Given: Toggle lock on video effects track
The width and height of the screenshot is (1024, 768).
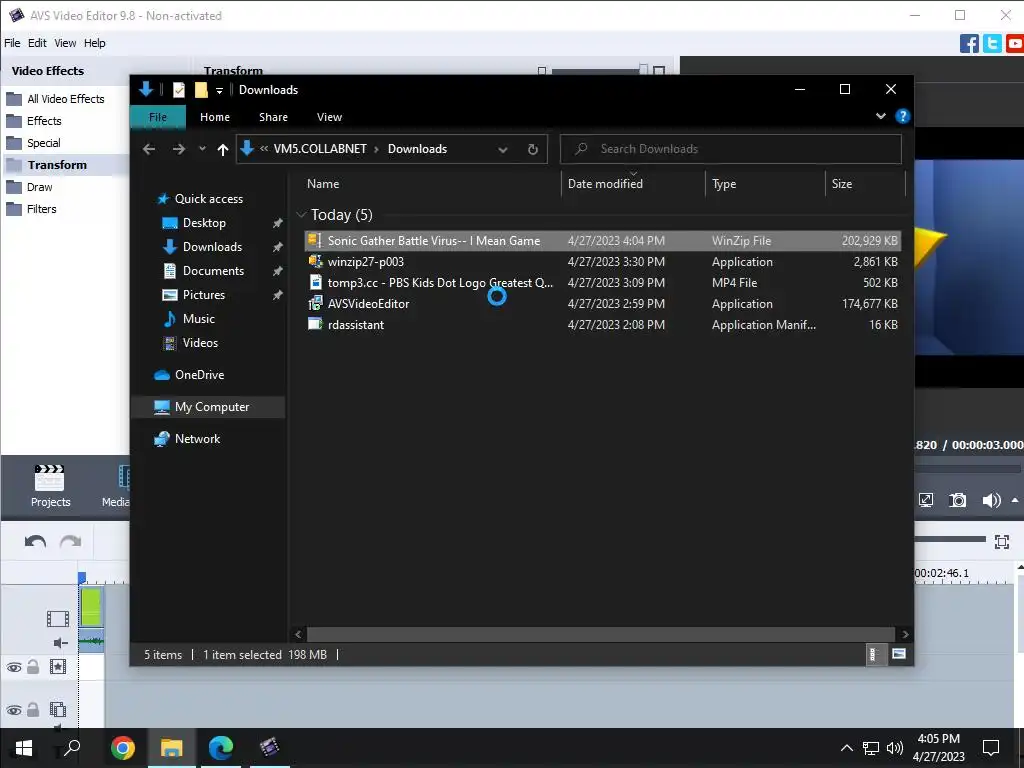Looking at the screenshot, I should pos(33,667).
